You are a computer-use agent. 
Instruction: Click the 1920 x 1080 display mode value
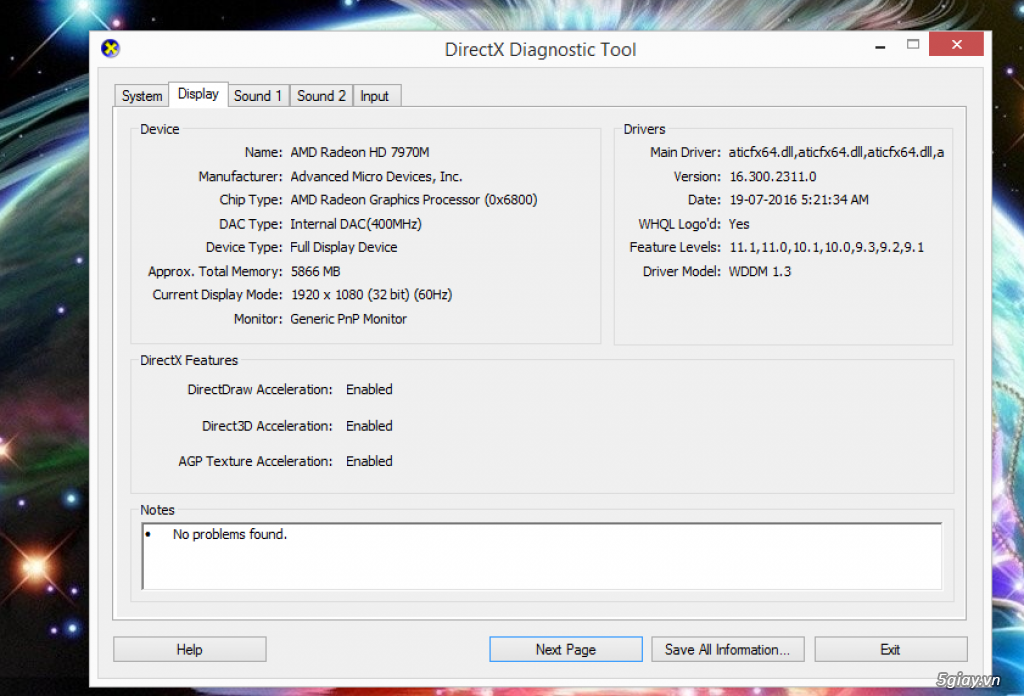[x=372, y=295]
